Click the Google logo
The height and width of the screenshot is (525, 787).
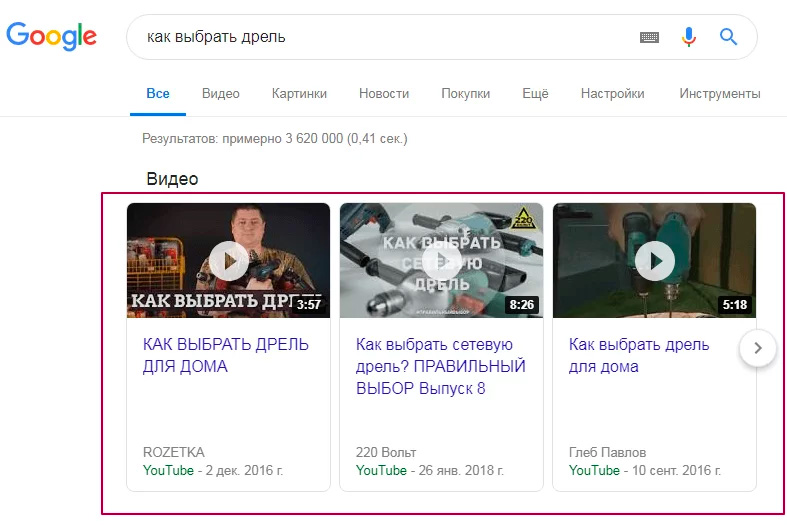pyautogui.click(x=51, y=36)
